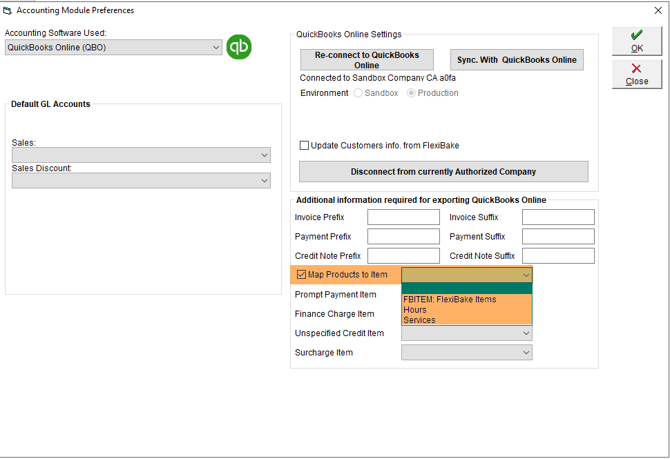This screenshot has width=670, height=459.
Task: Click Disconnect from currently Authorized Company
Action: tap(444, 172)
